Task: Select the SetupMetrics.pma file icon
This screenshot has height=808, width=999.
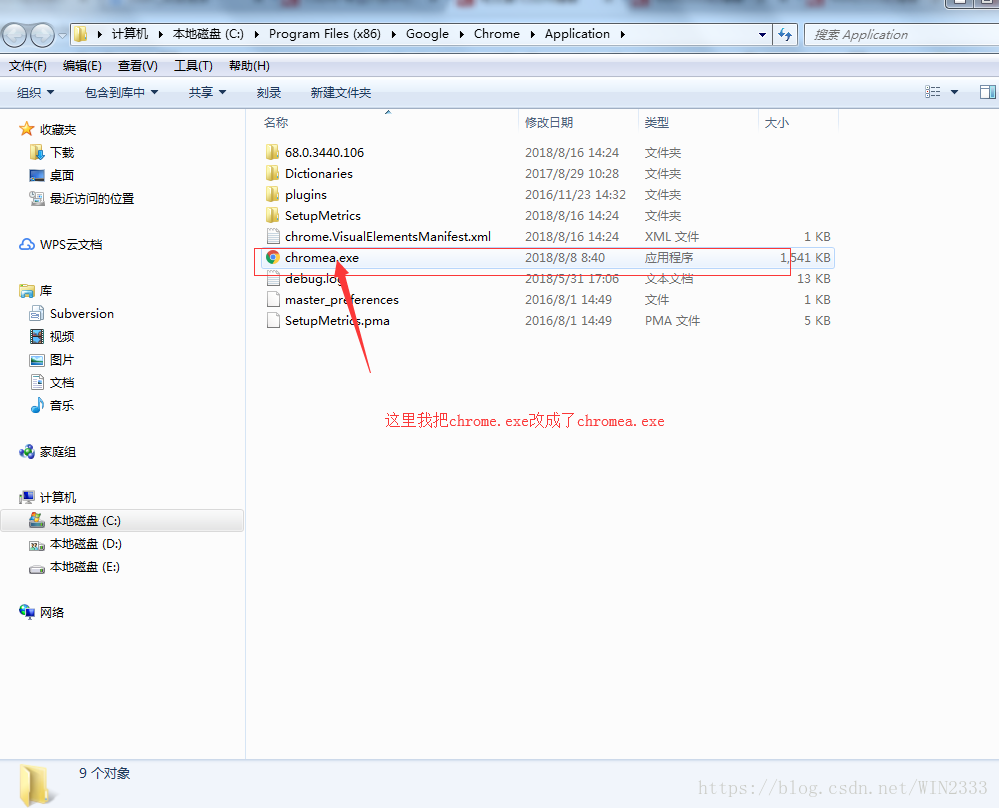Action: (273, 320)
